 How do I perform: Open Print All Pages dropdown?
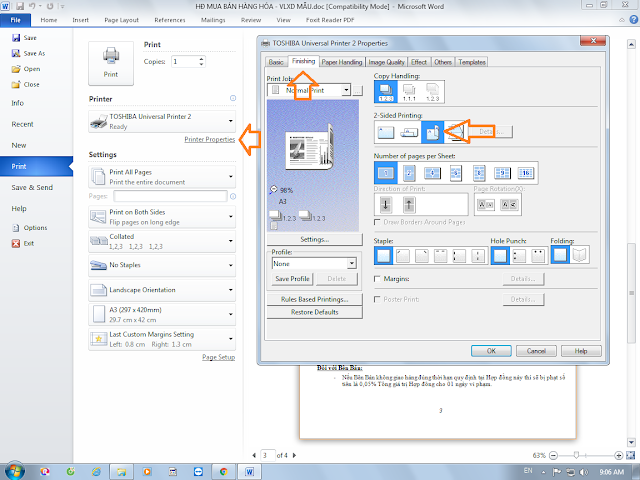click(162, 177)
